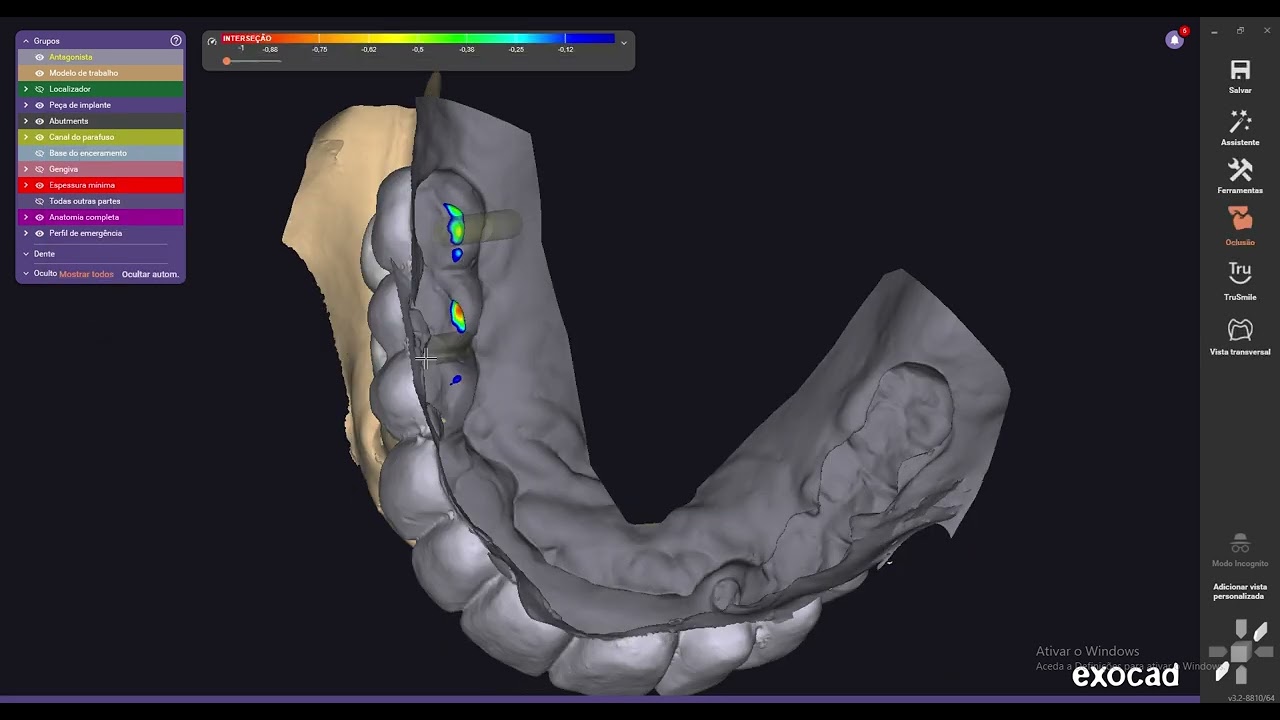Hide the Peça de implante group
This screenshot has height=720, width=1280.
tap(40, 105)
